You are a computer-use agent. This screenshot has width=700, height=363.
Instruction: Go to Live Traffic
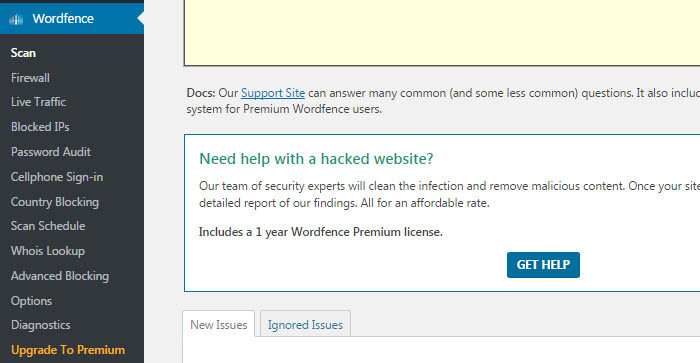coord(38,102)
